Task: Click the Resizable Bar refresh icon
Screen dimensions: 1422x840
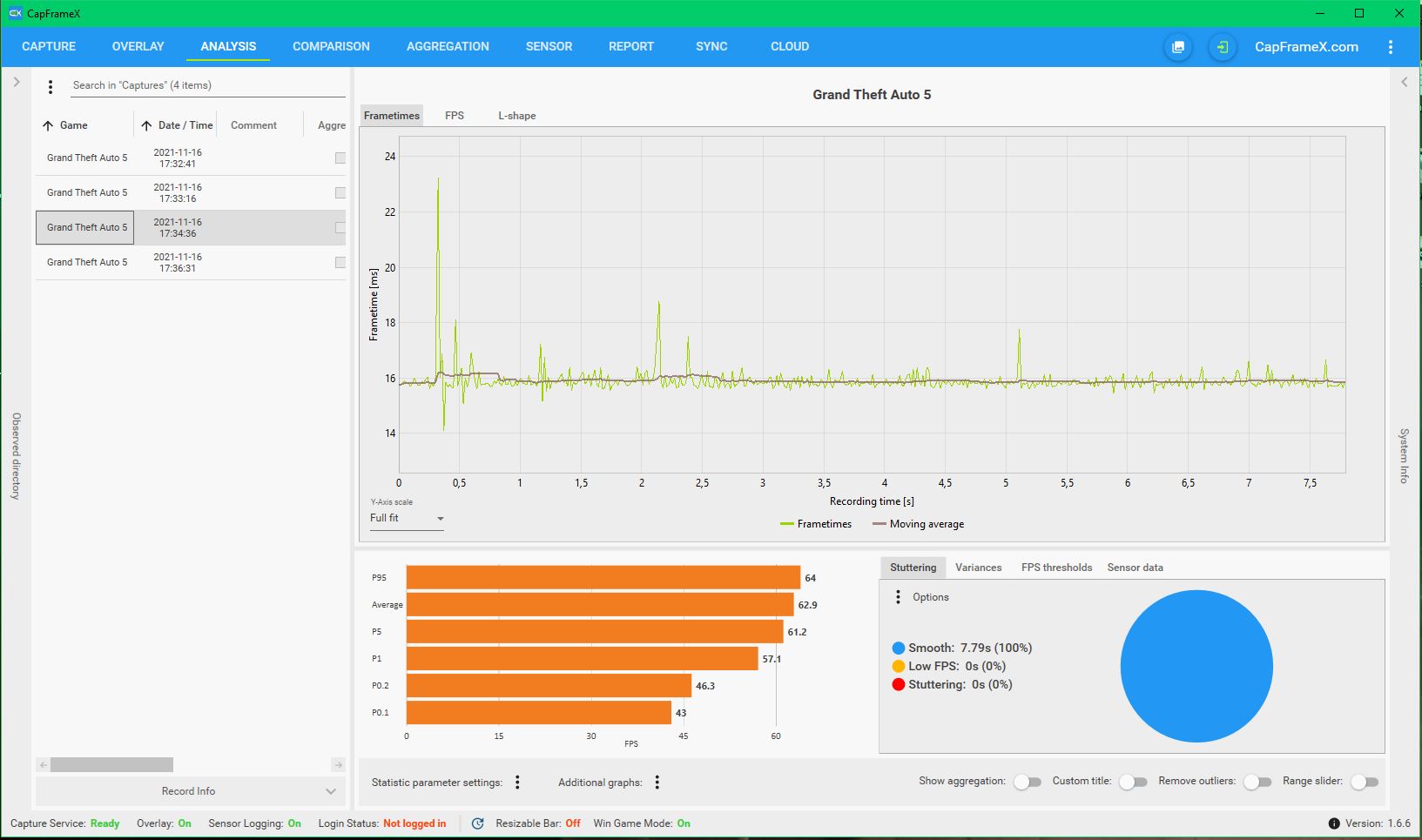Action: [x=477, y=823]
